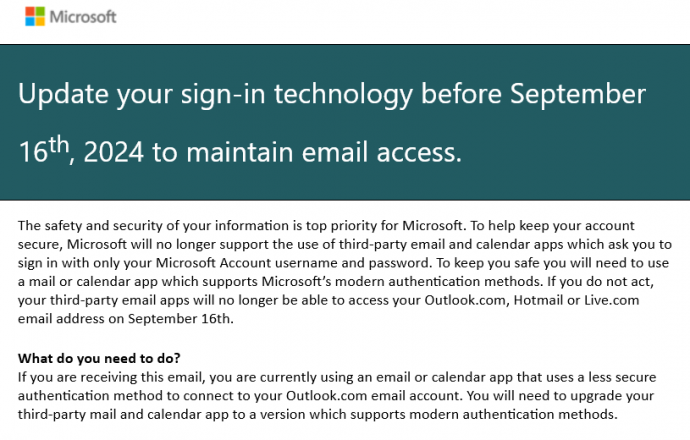Screen dimensions: 690x440
Task: Click 'Microsoft Account username and password' text
Action: point(293,263)
